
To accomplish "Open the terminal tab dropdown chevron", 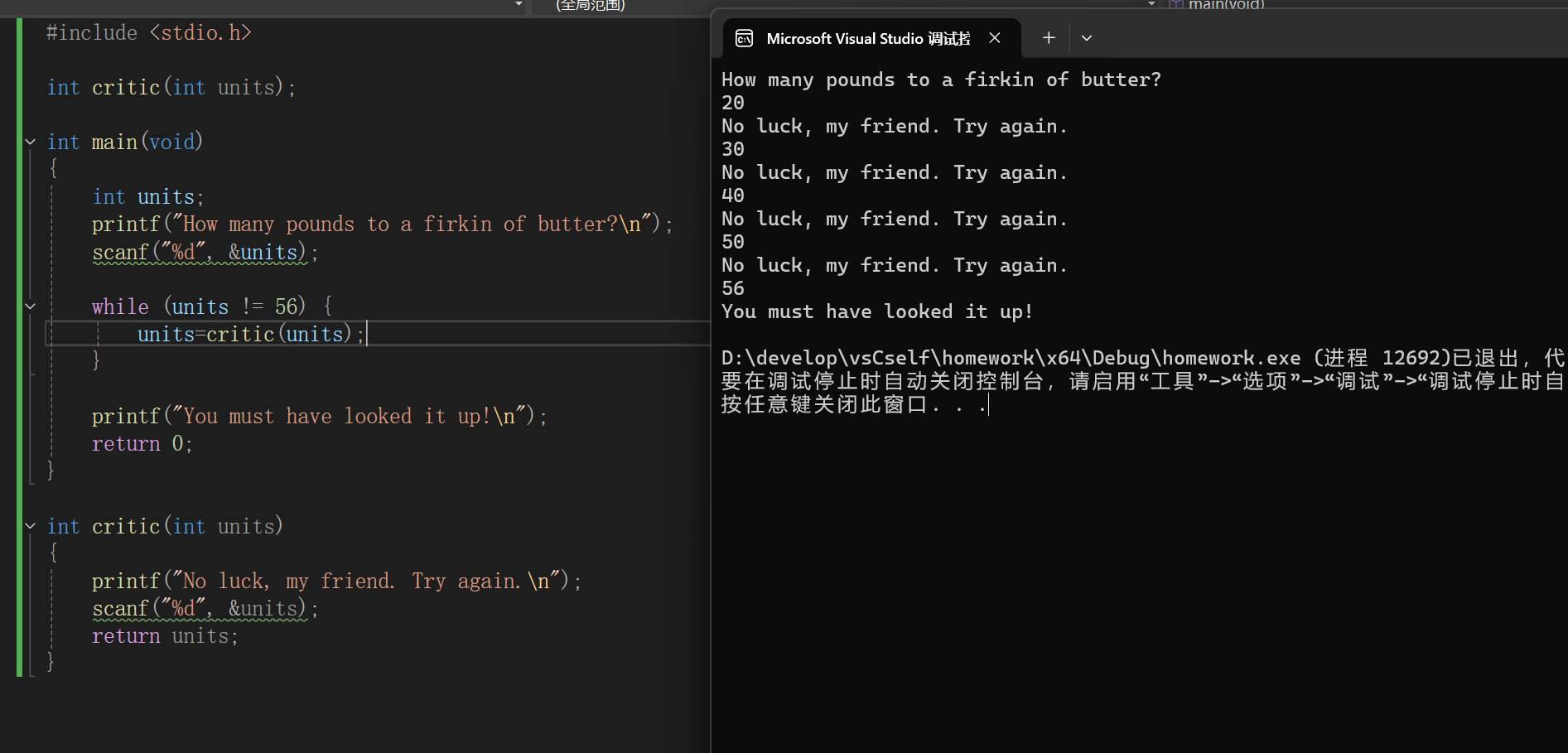I will click(x=1087, y=38).
